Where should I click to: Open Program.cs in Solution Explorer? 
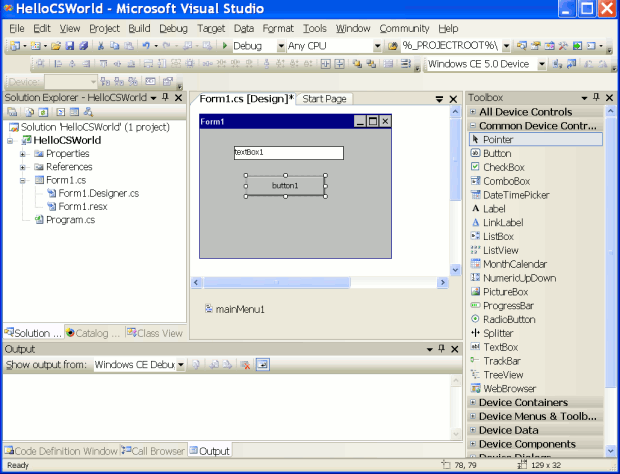(x=70, y=220)
